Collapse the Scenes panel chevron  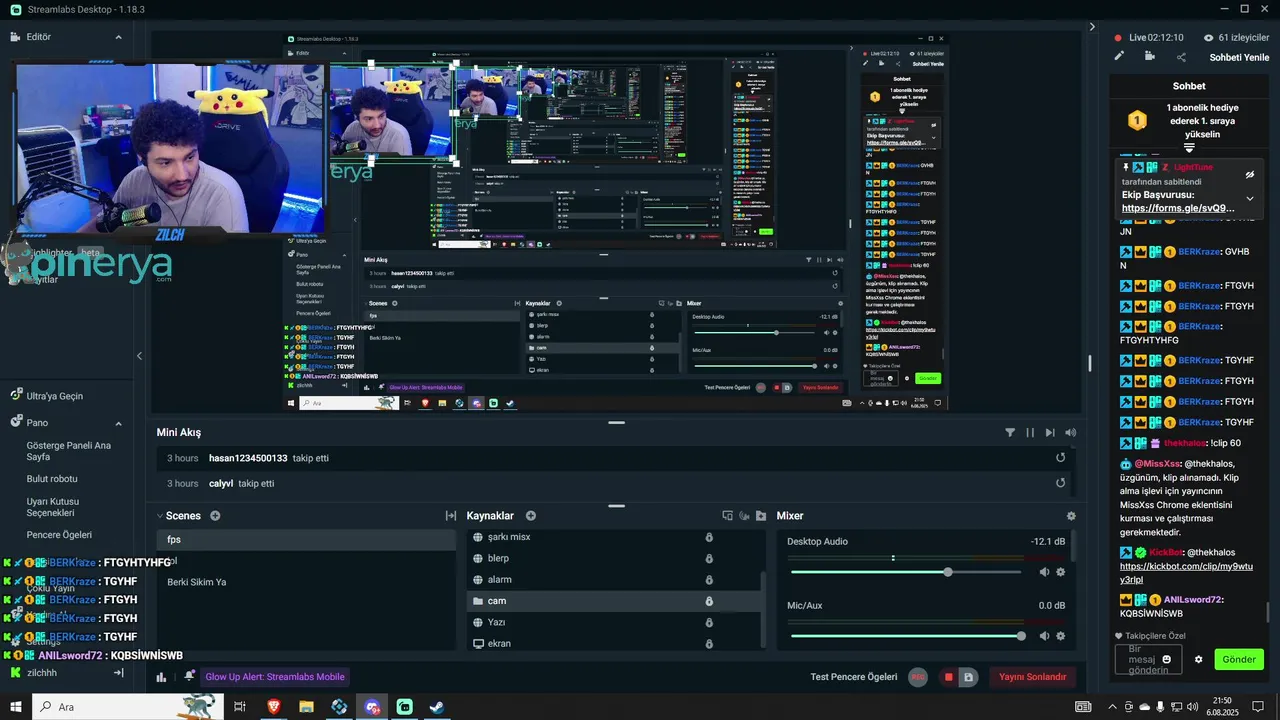(159, 516)
